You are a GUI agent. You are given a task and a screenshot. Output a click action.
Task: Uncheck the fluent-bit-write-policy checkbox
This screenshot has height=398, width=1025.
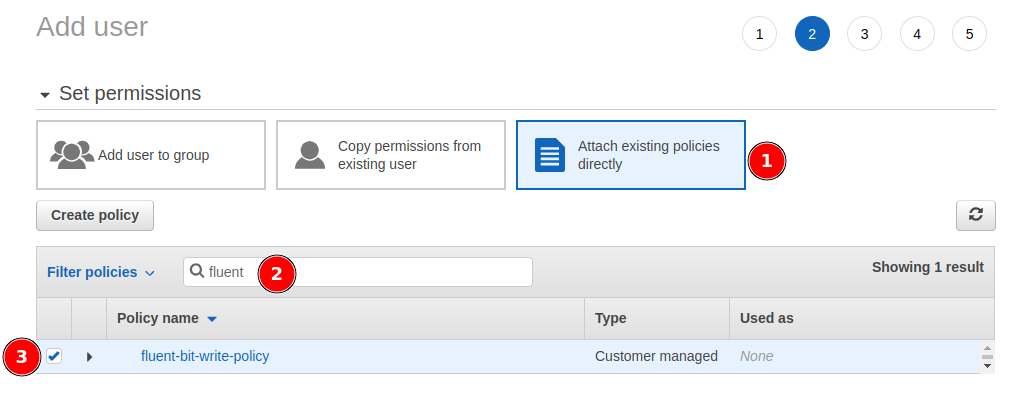[54, 356]
